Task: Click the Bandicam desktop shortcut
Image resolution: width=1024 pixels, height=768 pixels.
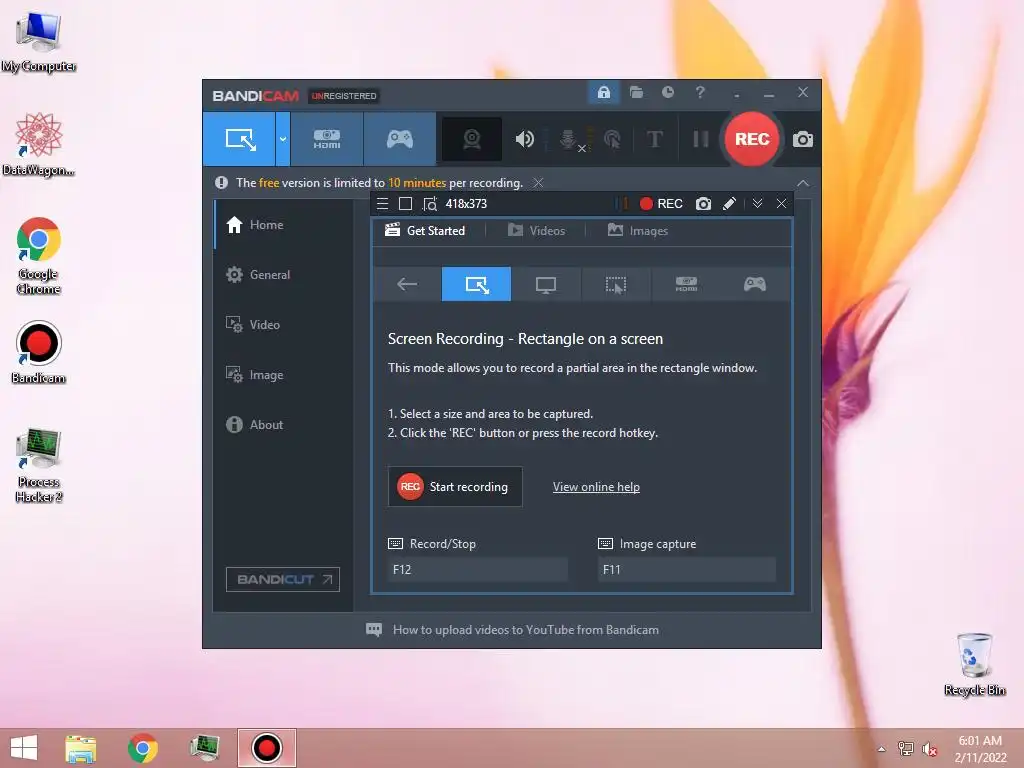Action: (39, 353)
